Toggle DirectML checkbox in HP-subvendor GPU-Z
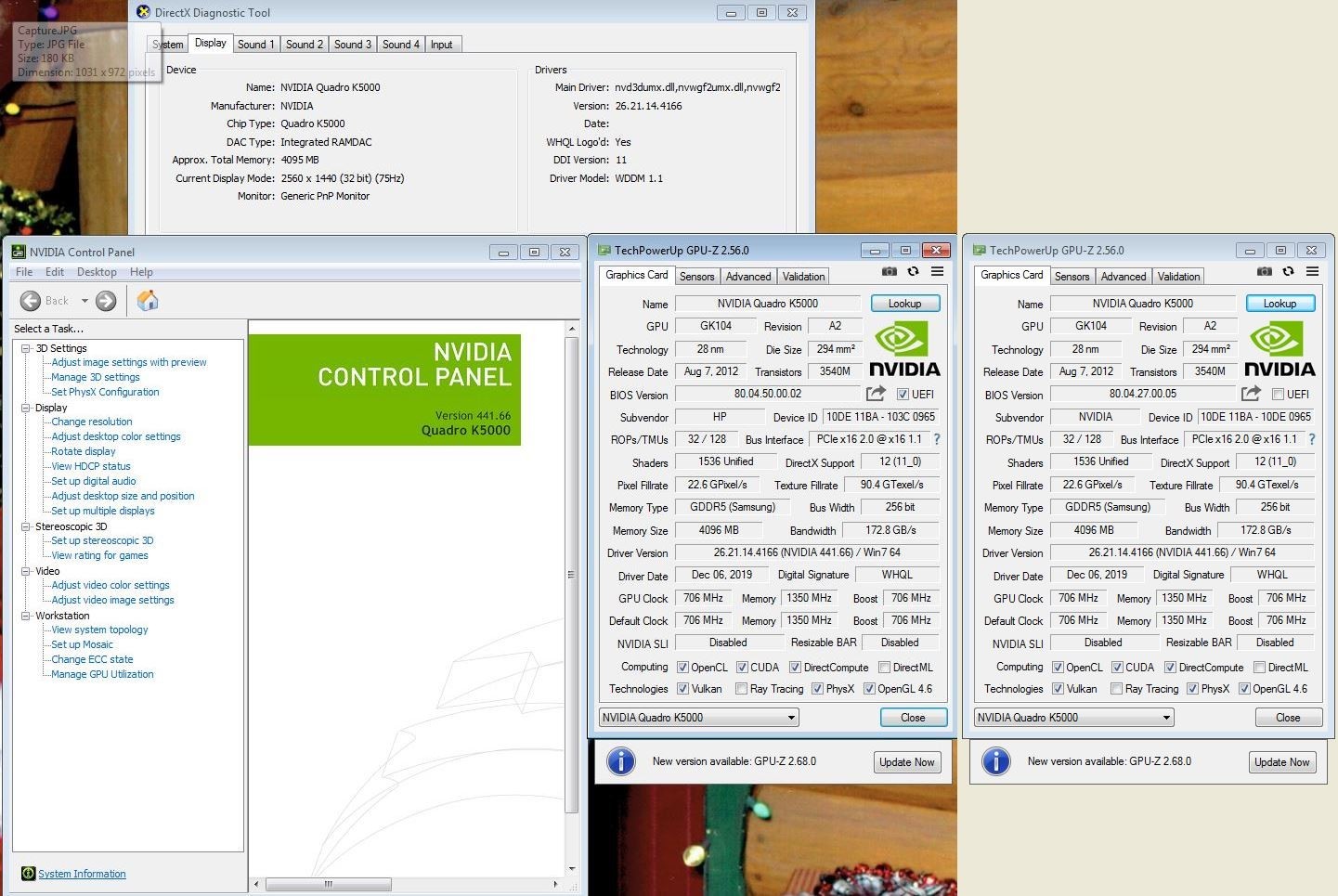 pos(884,668)
